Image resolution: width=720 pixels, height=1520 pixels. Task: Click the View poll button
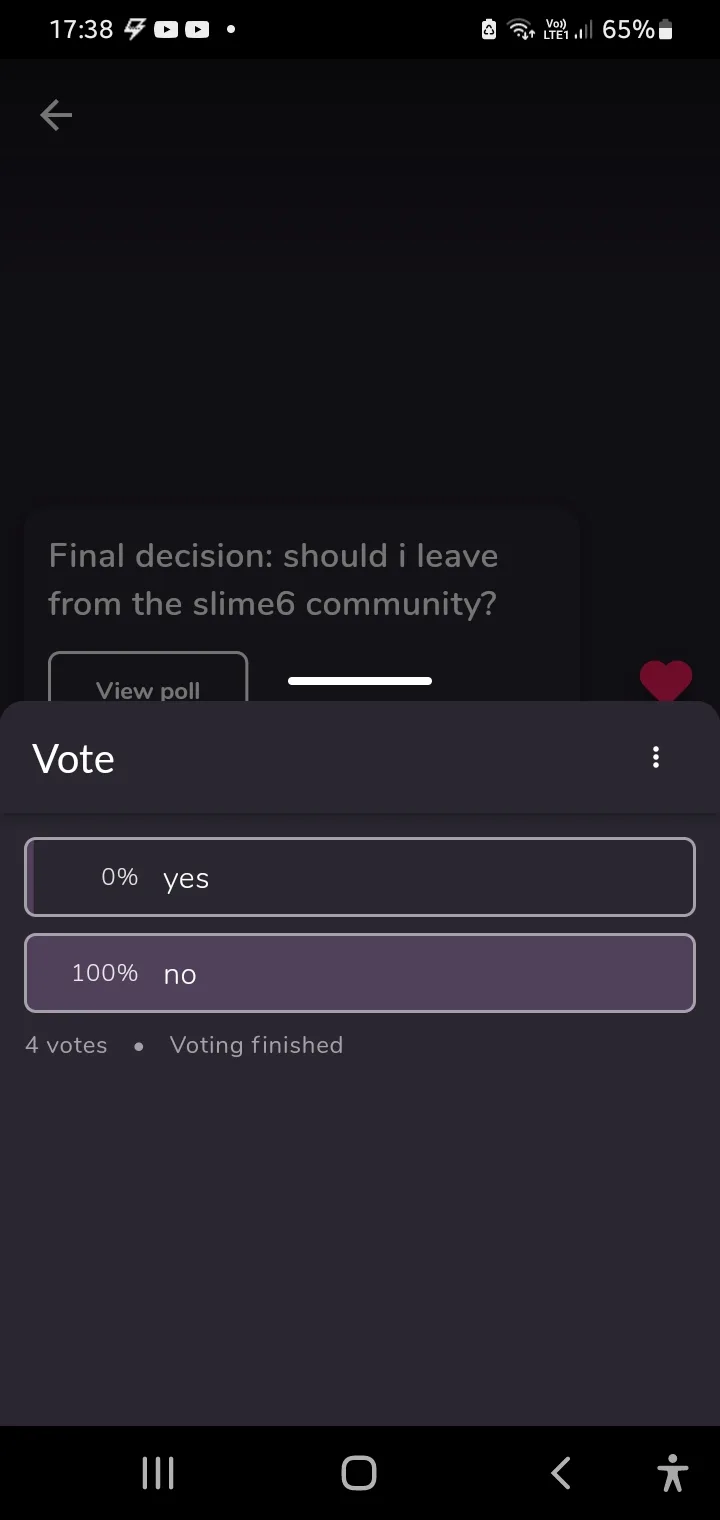[148, 678]
